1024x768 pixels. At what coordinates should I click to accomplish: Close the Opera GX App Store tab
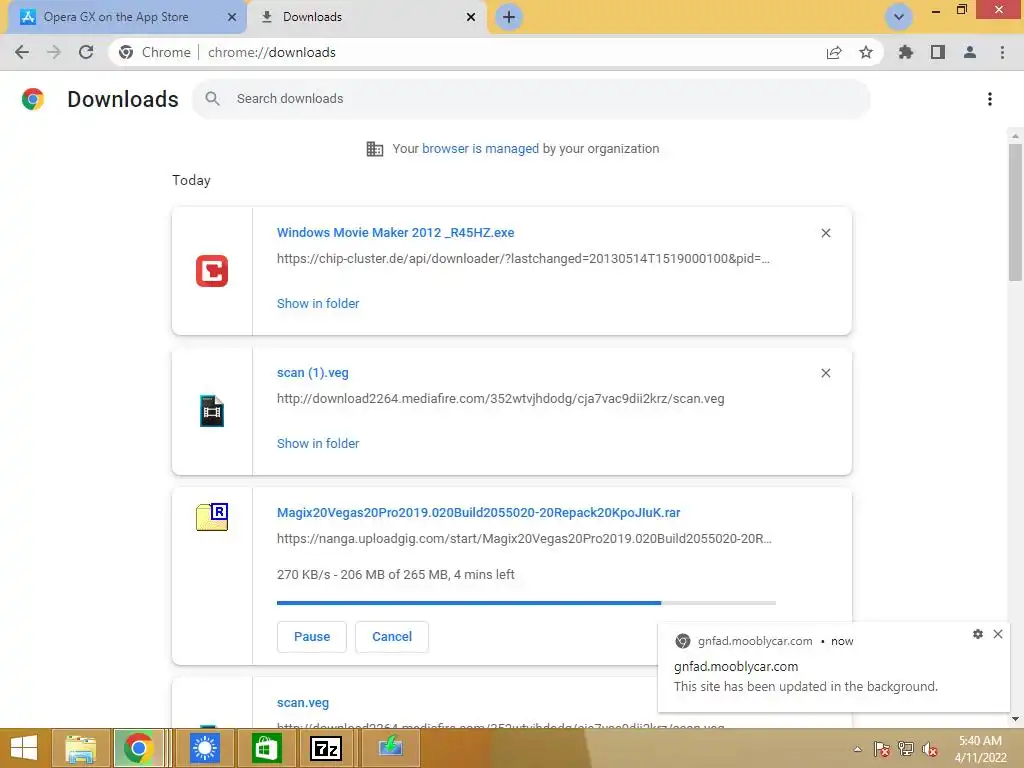point(232,17)
